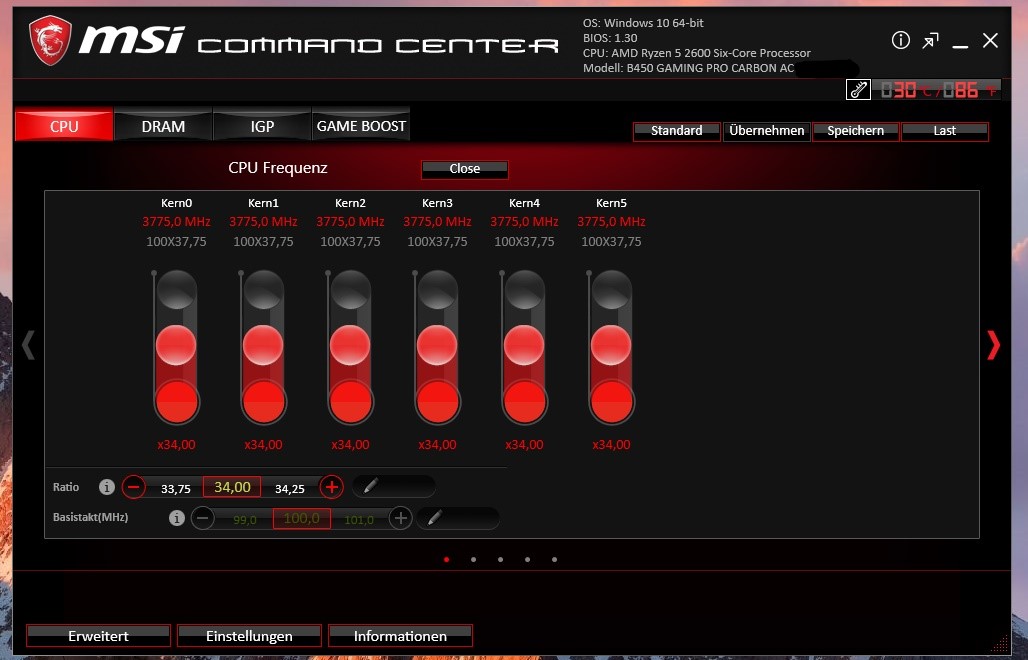Click the detach window arrow icon
1028x660 pixels.
click(x=930, y=41)
